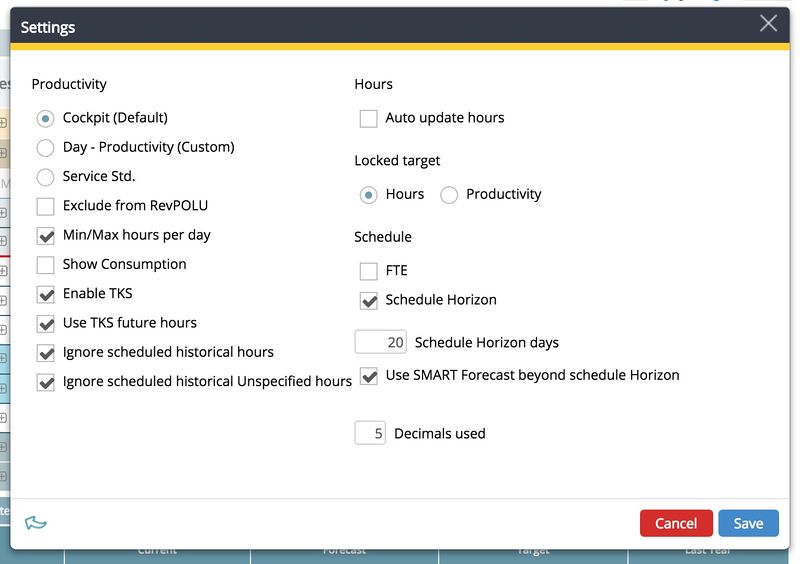This screenshot has height=564, width=800.
Task: Click the bird logo icon at bottom left
Action: point(36,522)
